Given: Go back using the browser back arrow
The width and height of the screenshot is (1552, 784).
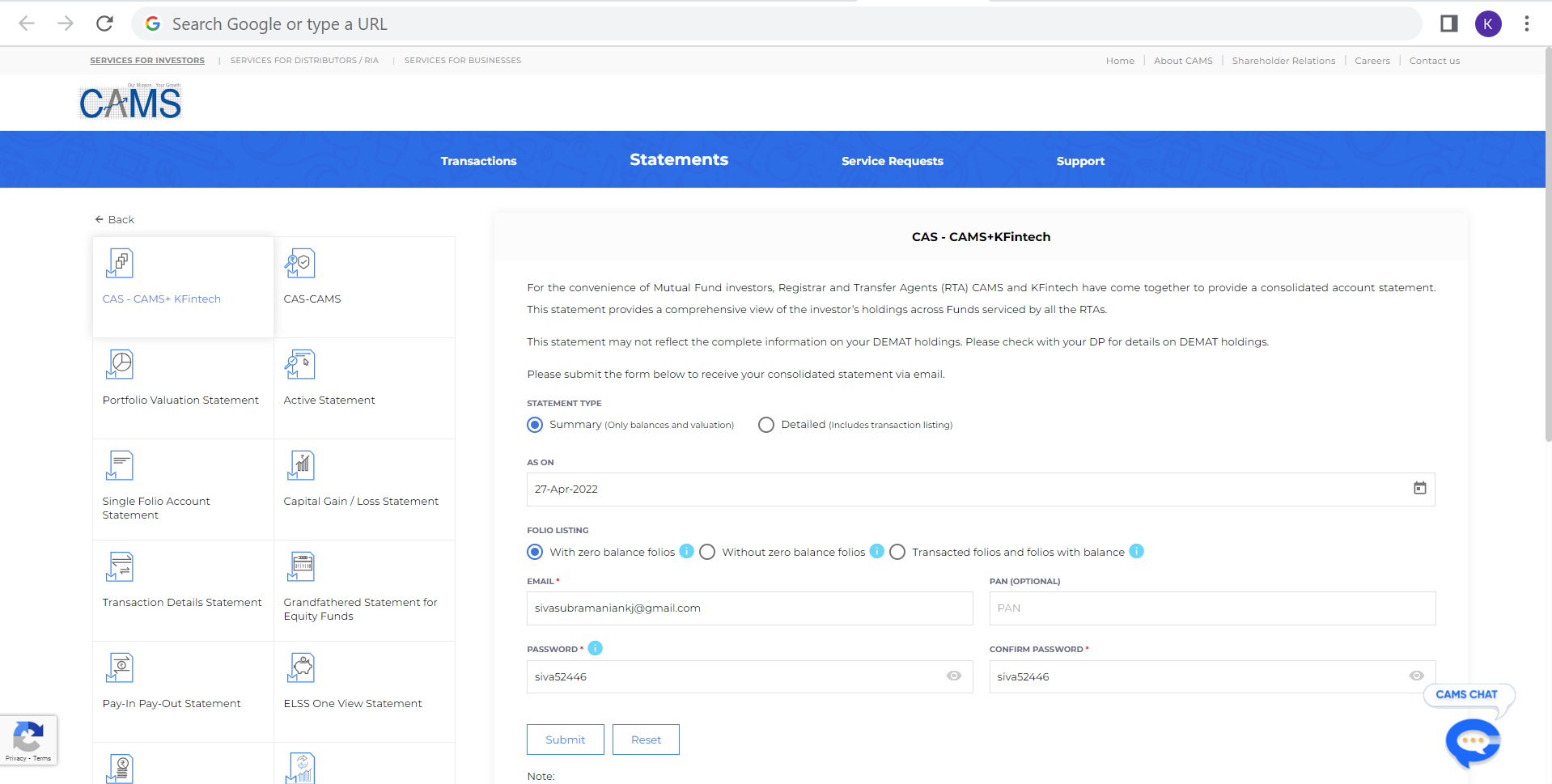Looking at the screenshot, I should click(x=27, y=23).
